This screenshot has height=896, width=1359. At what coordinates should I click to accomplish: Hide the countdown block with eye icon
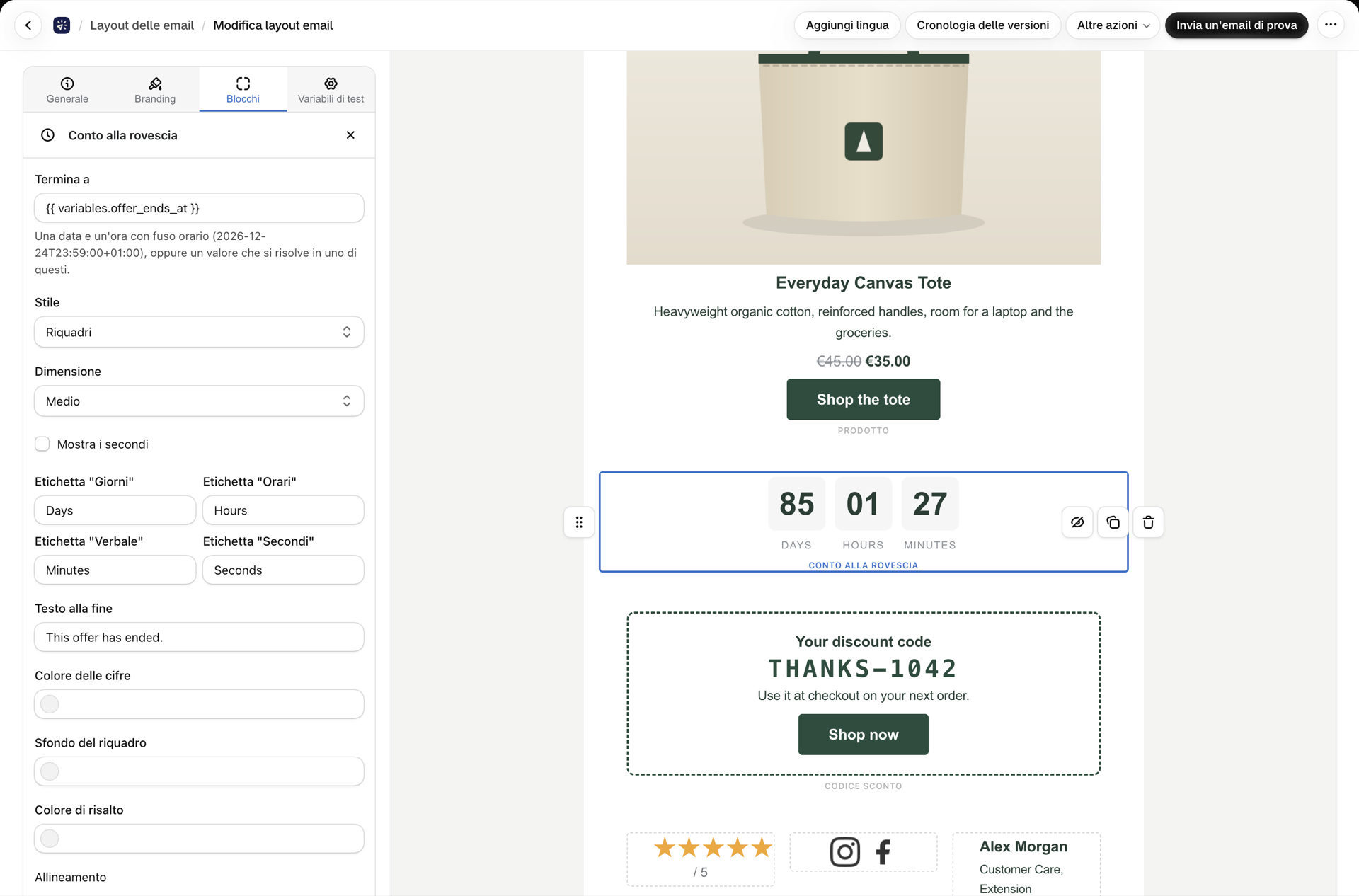click(1077, 522)
